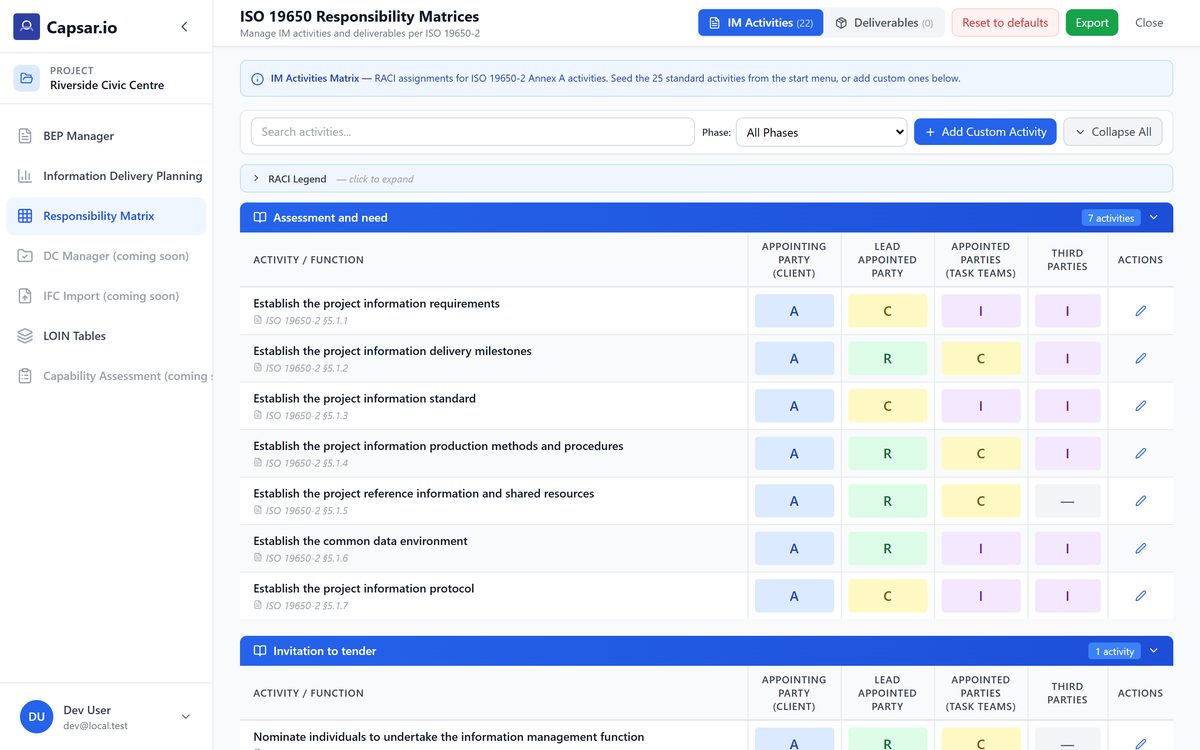This screenshot has width=1200, height=750.
Task: Click 'ISO 19650-2 §5.1.7' reference text
Action: (307, 606)
